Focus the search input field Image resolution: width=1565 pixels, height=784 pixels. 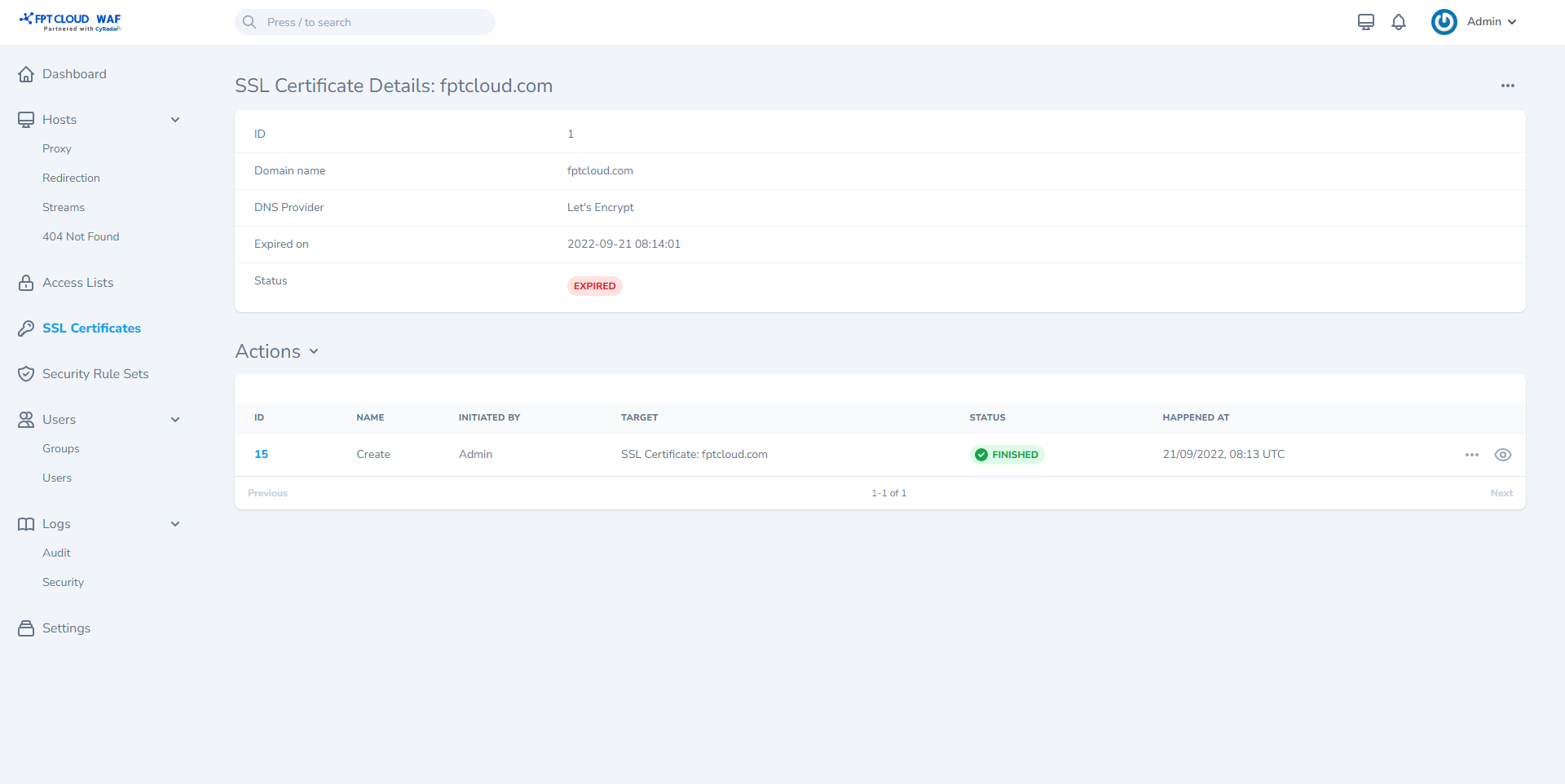point(375,22)
